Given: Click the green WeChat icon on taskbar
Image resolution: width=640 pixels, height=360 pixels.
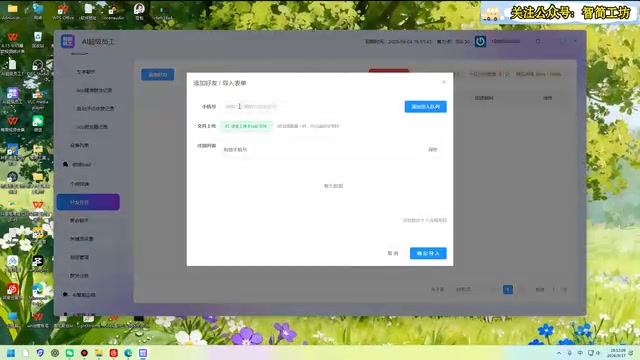Looking at the screenshot, I should [x=70, y=353].
